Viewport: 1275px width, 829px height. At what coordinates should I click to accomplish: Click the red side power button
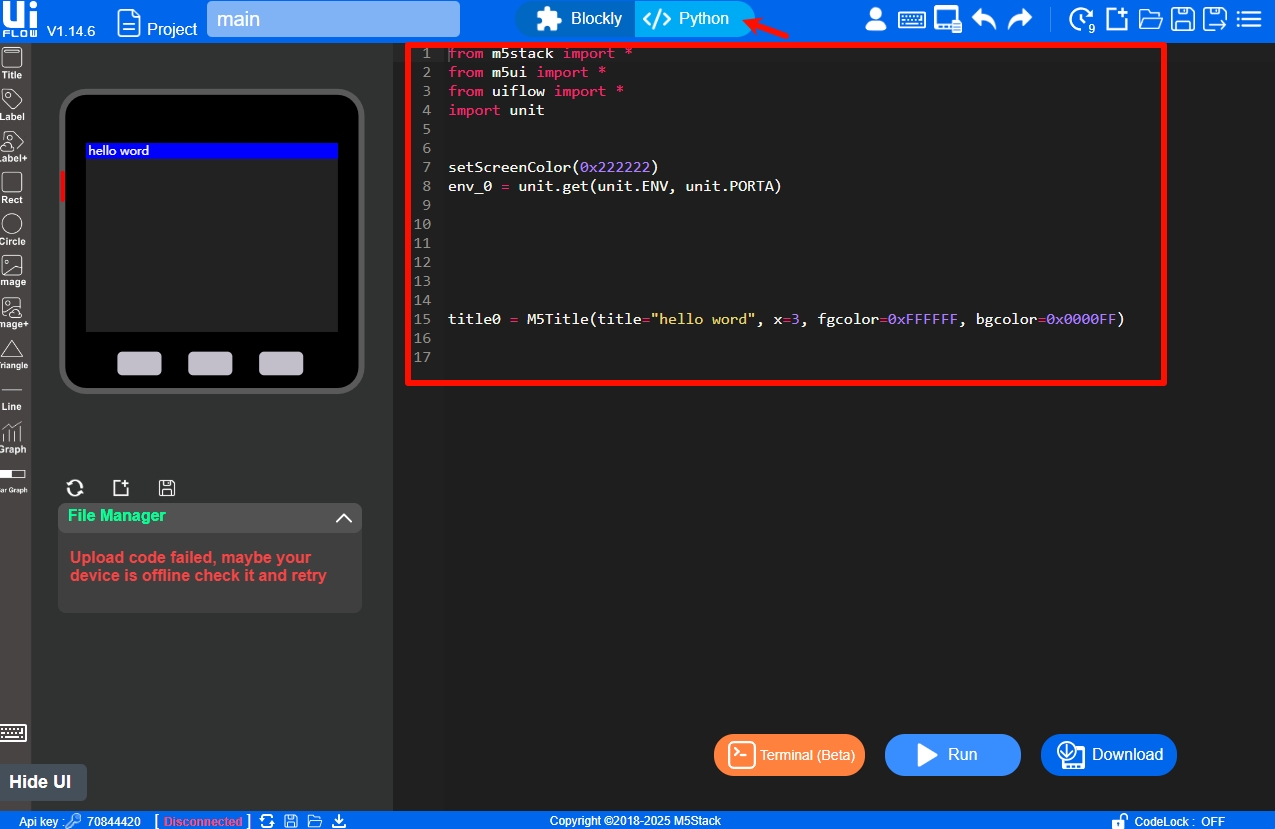62,186
